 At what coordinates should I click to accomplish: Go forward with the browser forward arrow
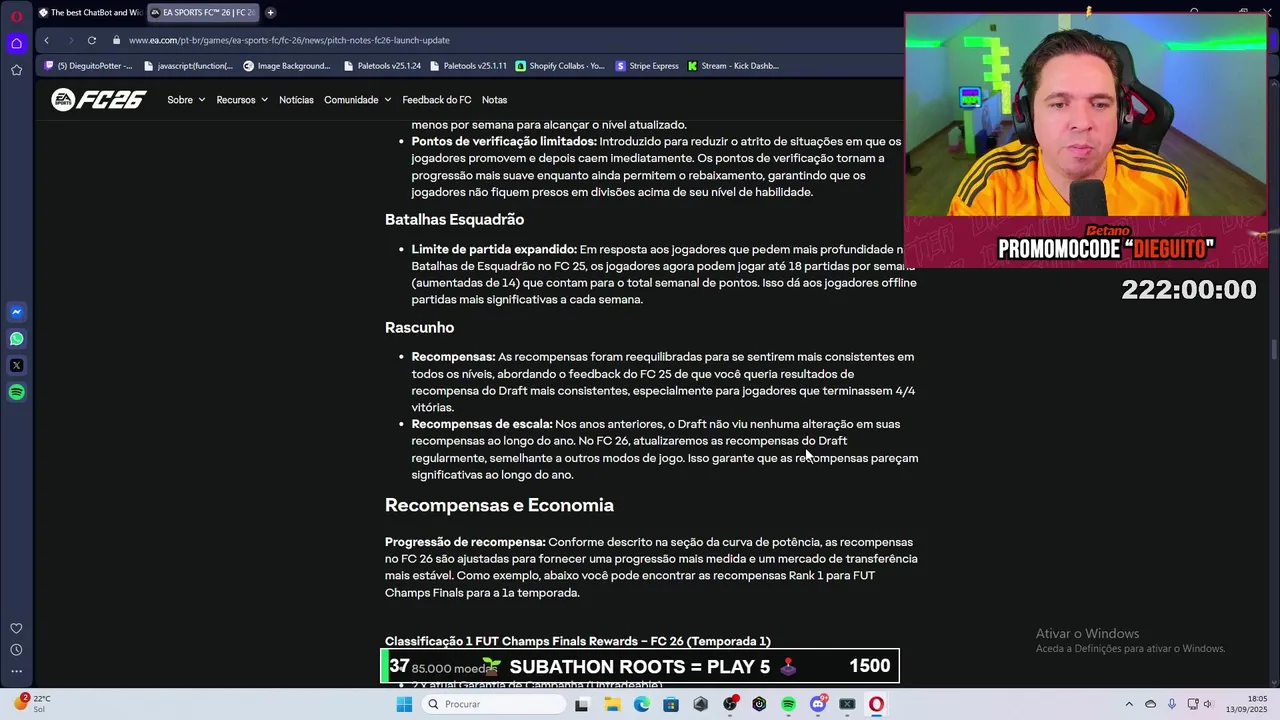(x=70, y=40)
